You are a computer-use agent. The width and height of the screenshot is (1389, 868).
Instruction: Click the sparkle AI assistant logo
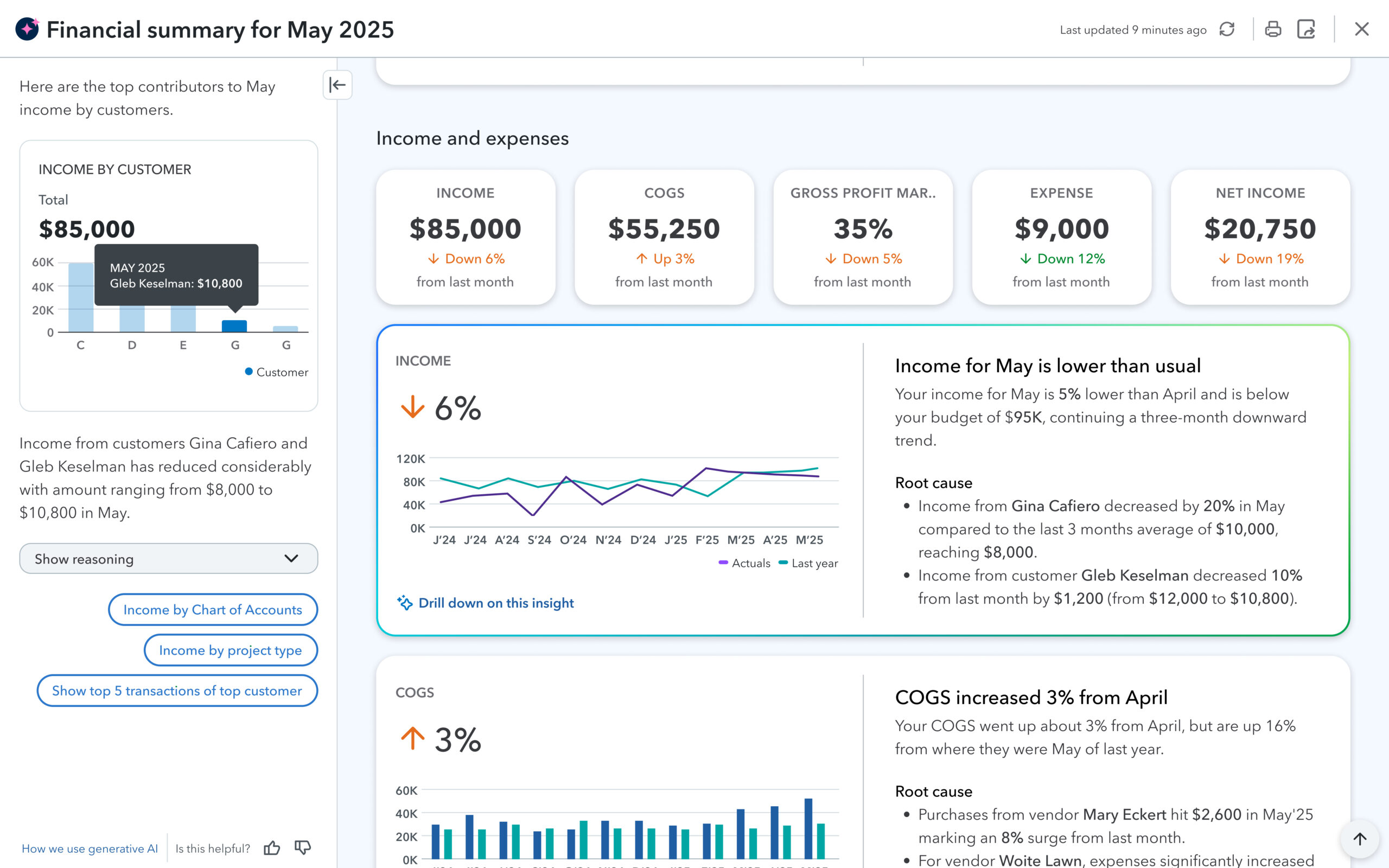click(27, 29)
